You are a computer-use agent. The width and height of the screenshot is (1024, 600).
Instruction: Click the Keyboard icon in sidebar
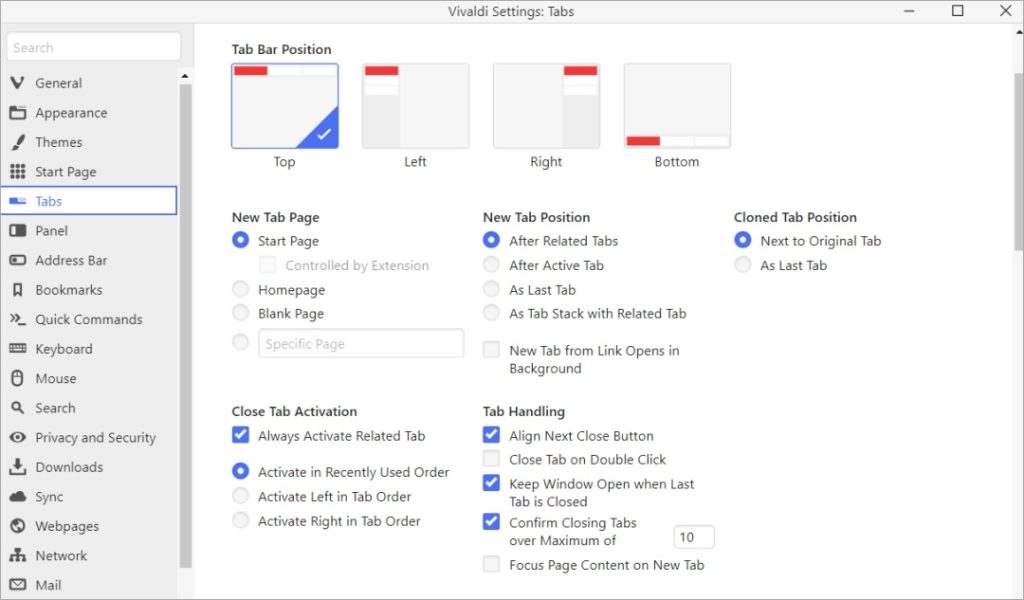tap(18, 349)
